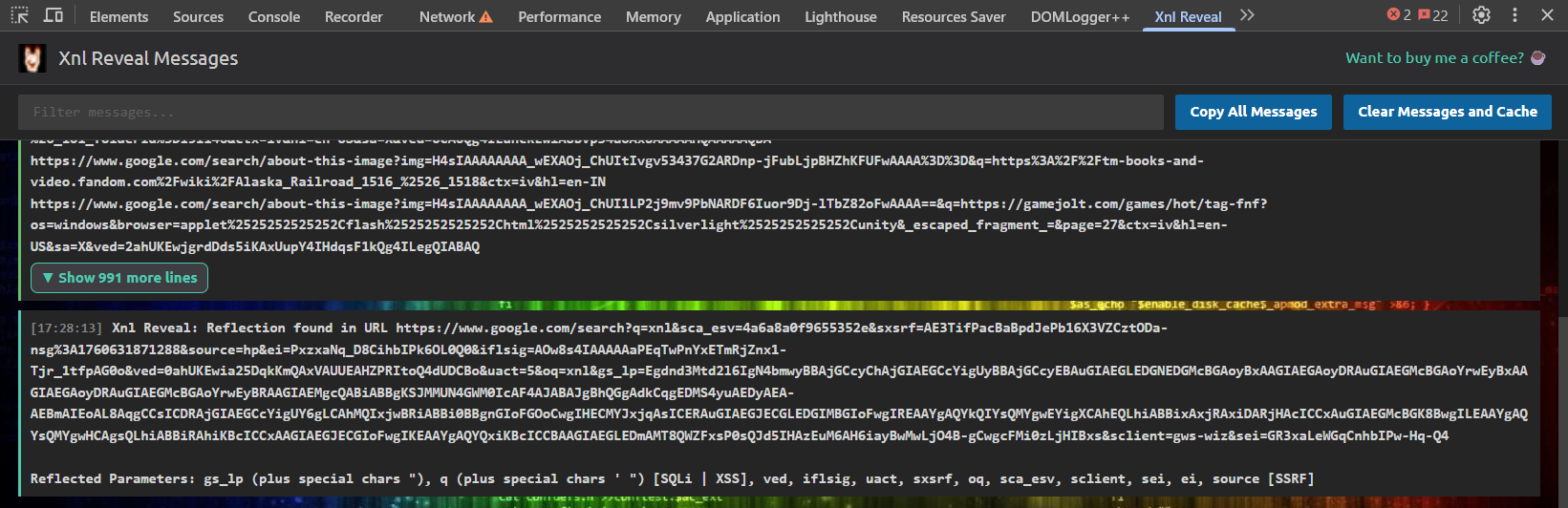Switch to the Recorder tab
The height and width of the screenshot is (508, 1568).
354,16
